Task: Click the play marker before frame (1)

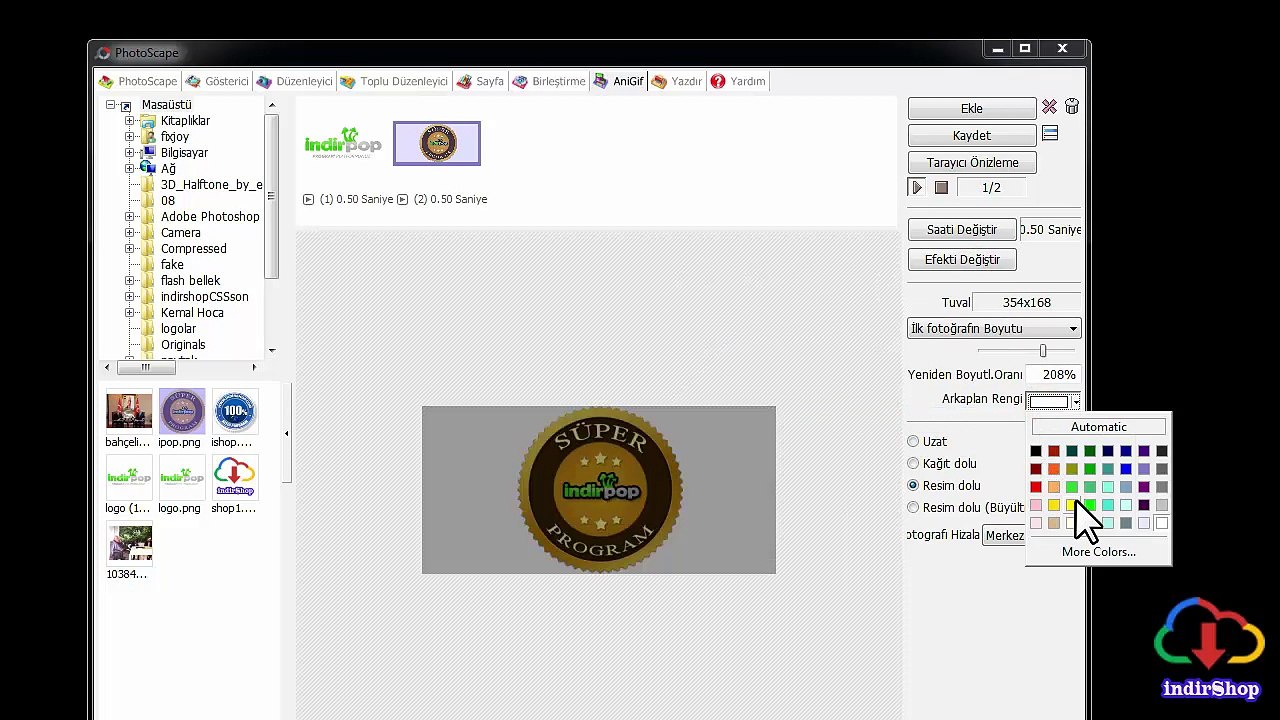Action: (x=308, y=199)
